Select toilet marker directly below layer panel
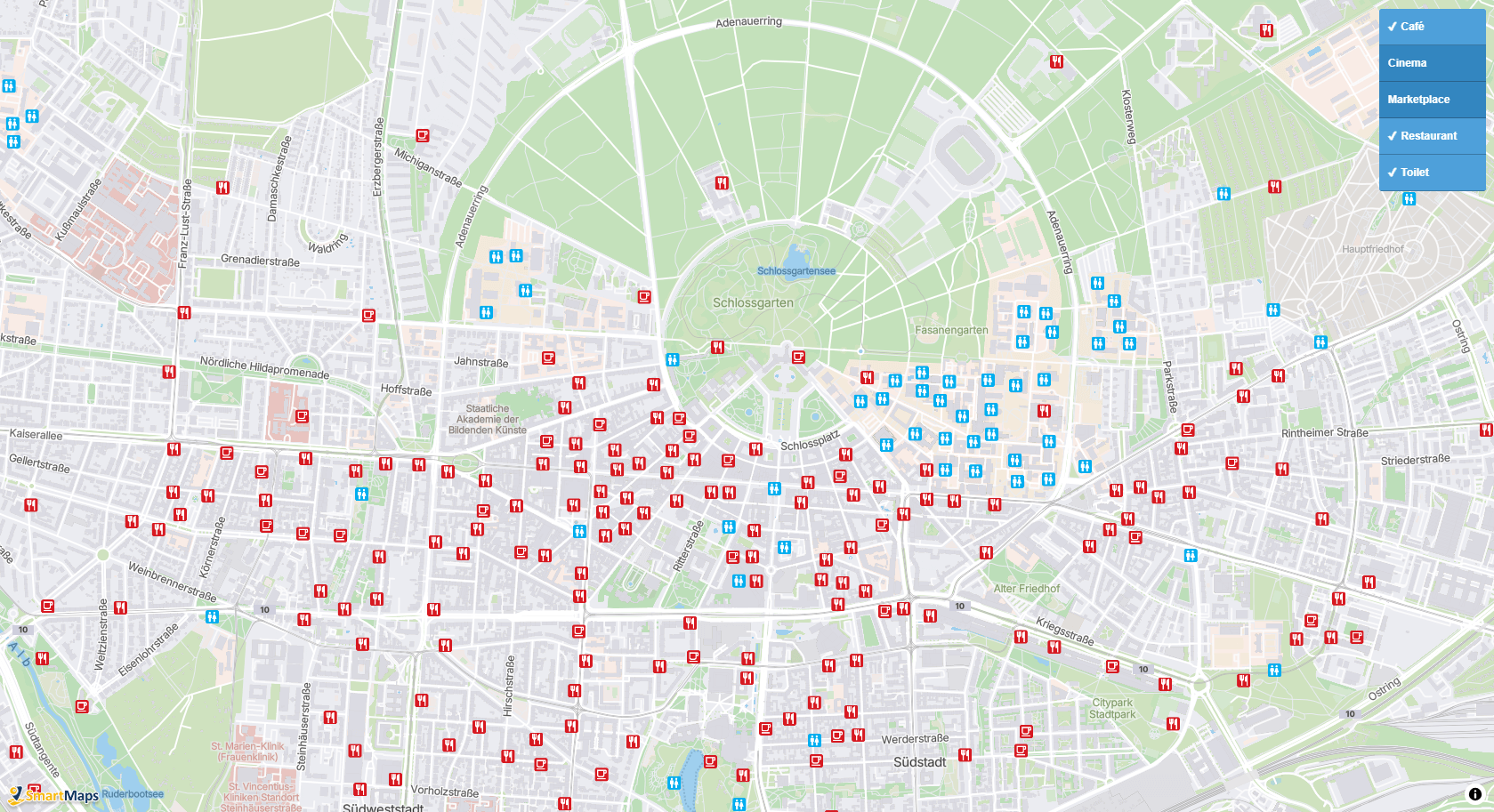This screenshot has height=812, width=1494. coord(1409,199)
